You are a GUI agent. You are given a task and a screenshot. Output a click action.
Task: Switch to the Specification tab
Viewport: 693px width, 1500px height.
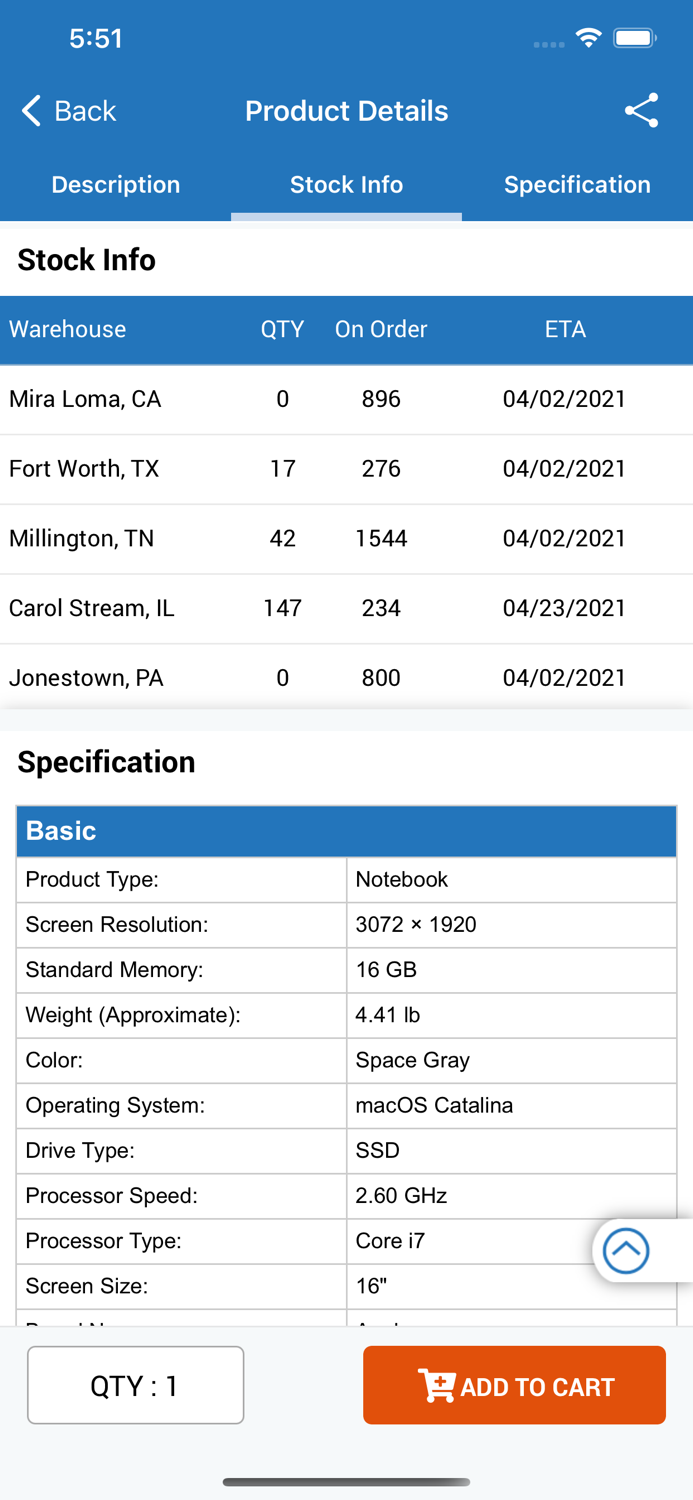(577, 185)
